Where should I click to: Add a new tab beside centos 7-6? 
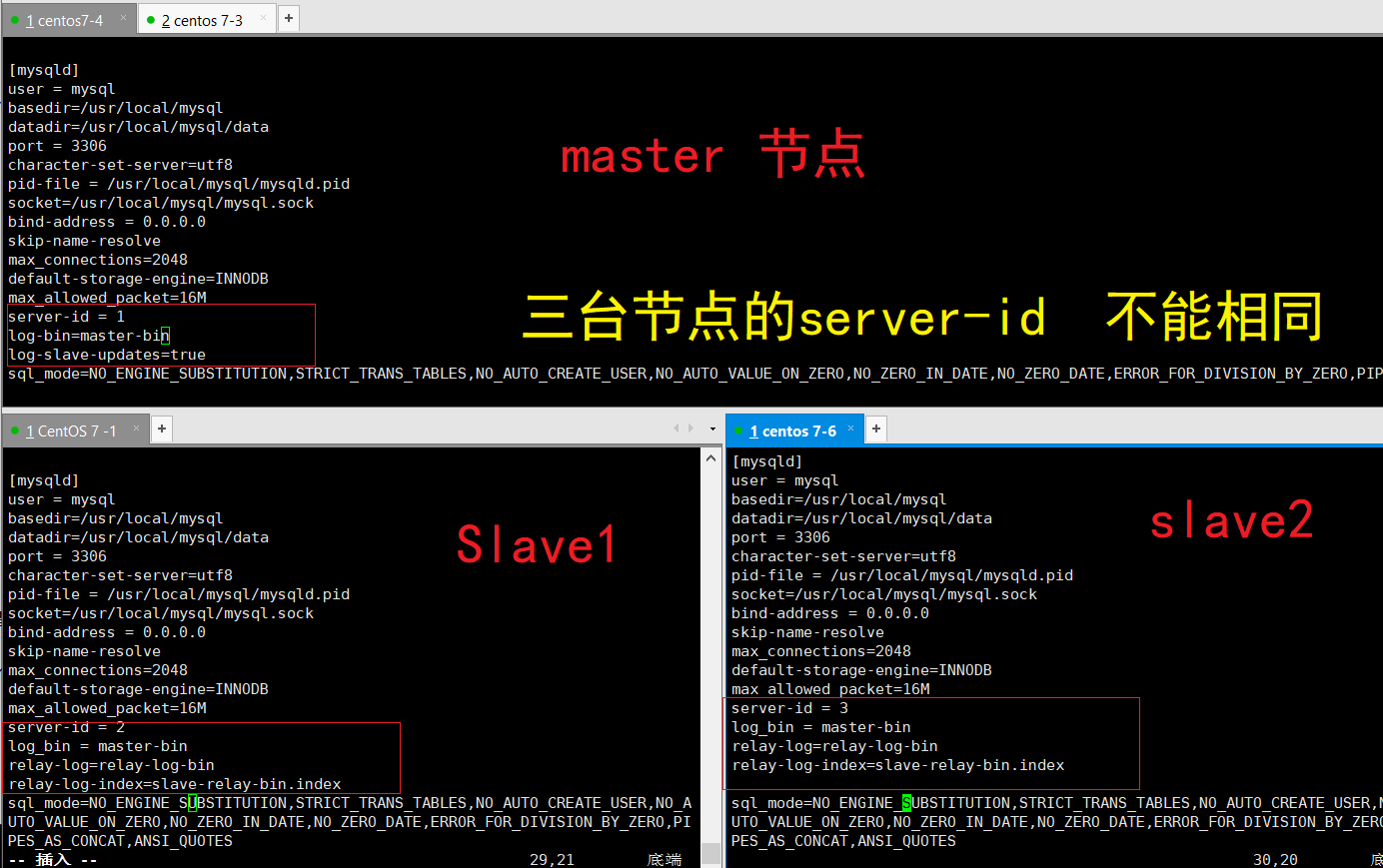(875, 429)
